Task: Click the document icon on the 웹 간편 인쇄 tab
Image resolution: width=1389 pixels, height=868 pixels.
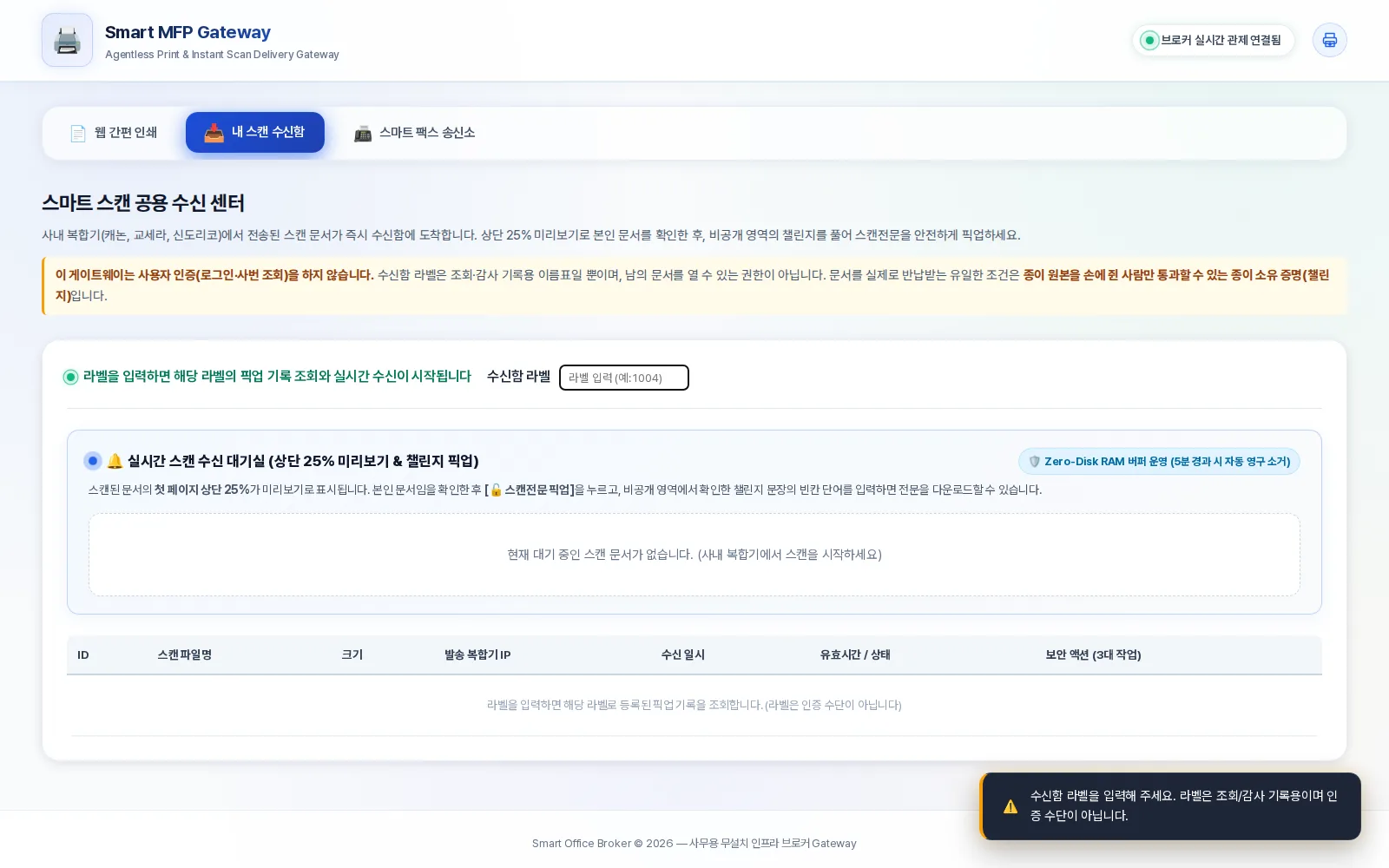Action: pyautogui.click(x=78, y=133)
